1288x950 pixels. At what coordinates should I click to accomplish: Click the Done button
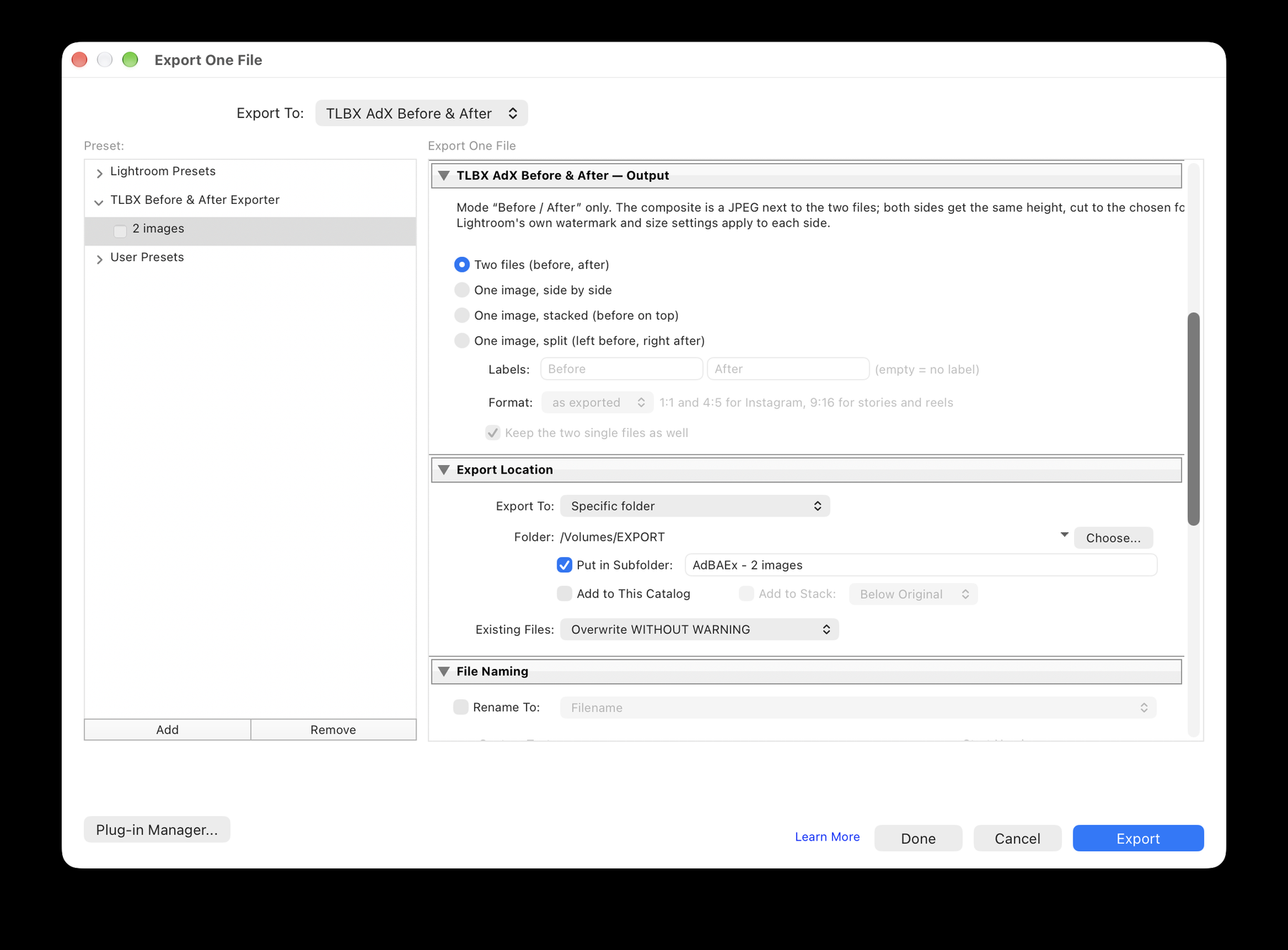click(x=918, y=838)
